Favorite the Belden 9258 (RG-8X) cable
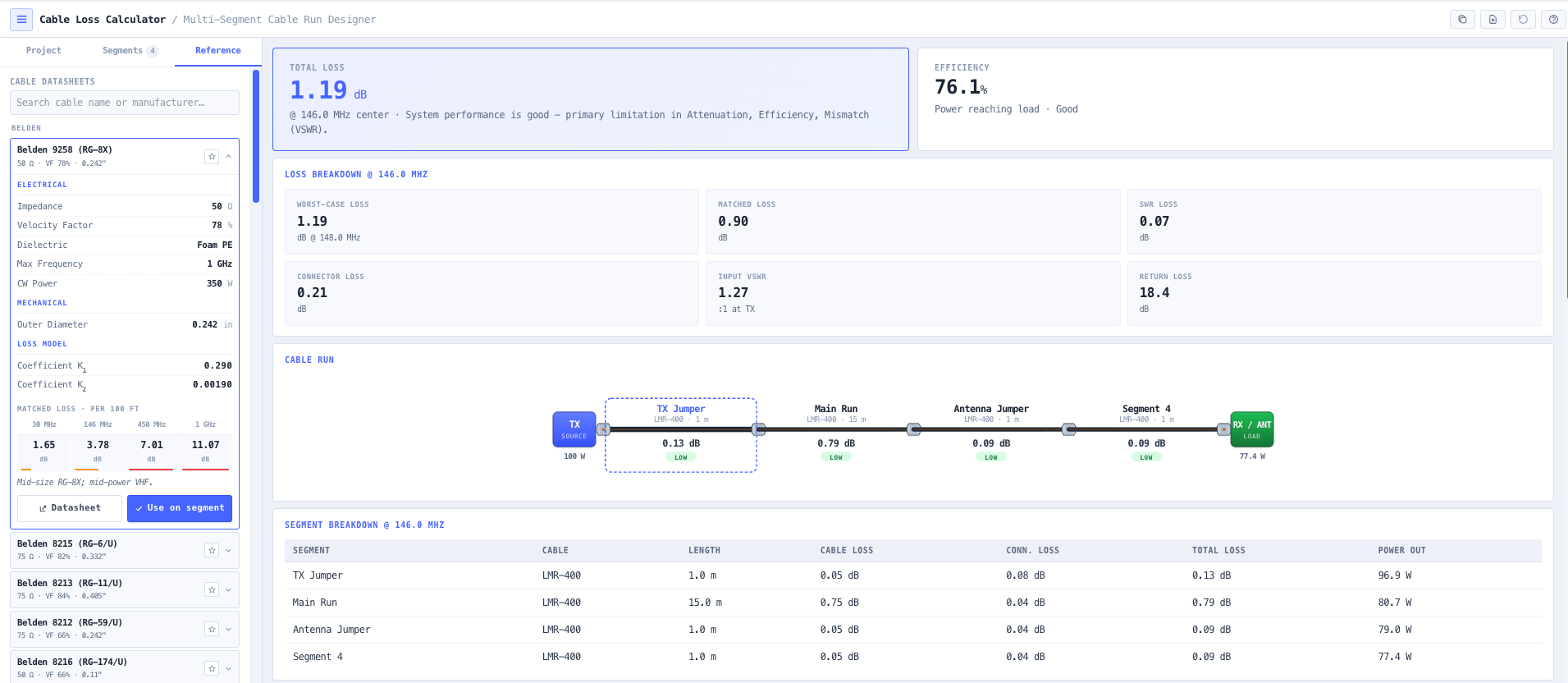 [212, 156]
